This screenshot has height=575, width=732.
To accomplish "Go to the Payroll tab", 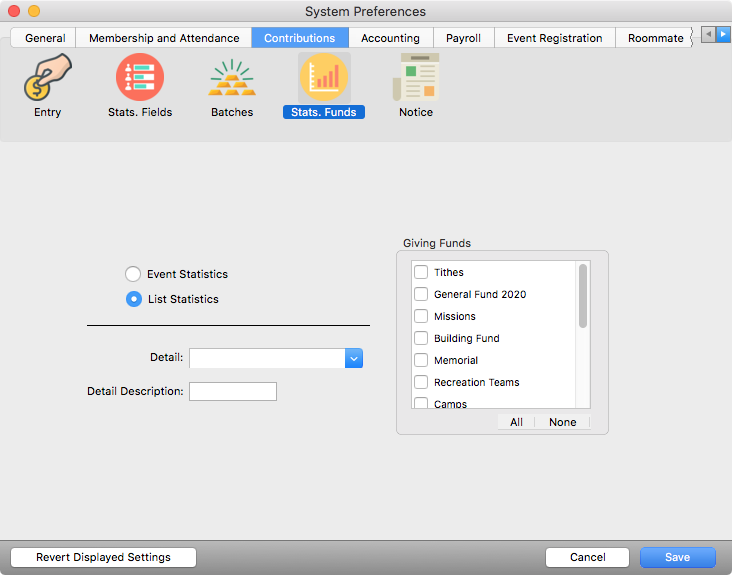I will [x=463, y=38].
